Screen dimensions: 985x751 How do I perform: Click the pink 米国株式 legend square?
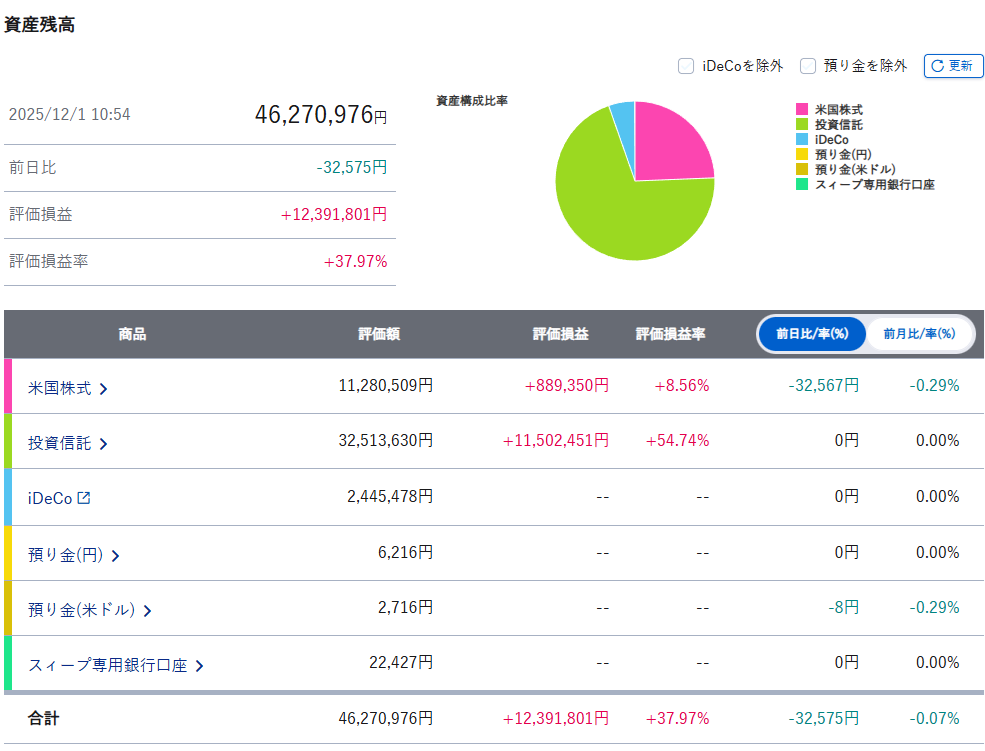pyautogui.click(x=802, y=109)
